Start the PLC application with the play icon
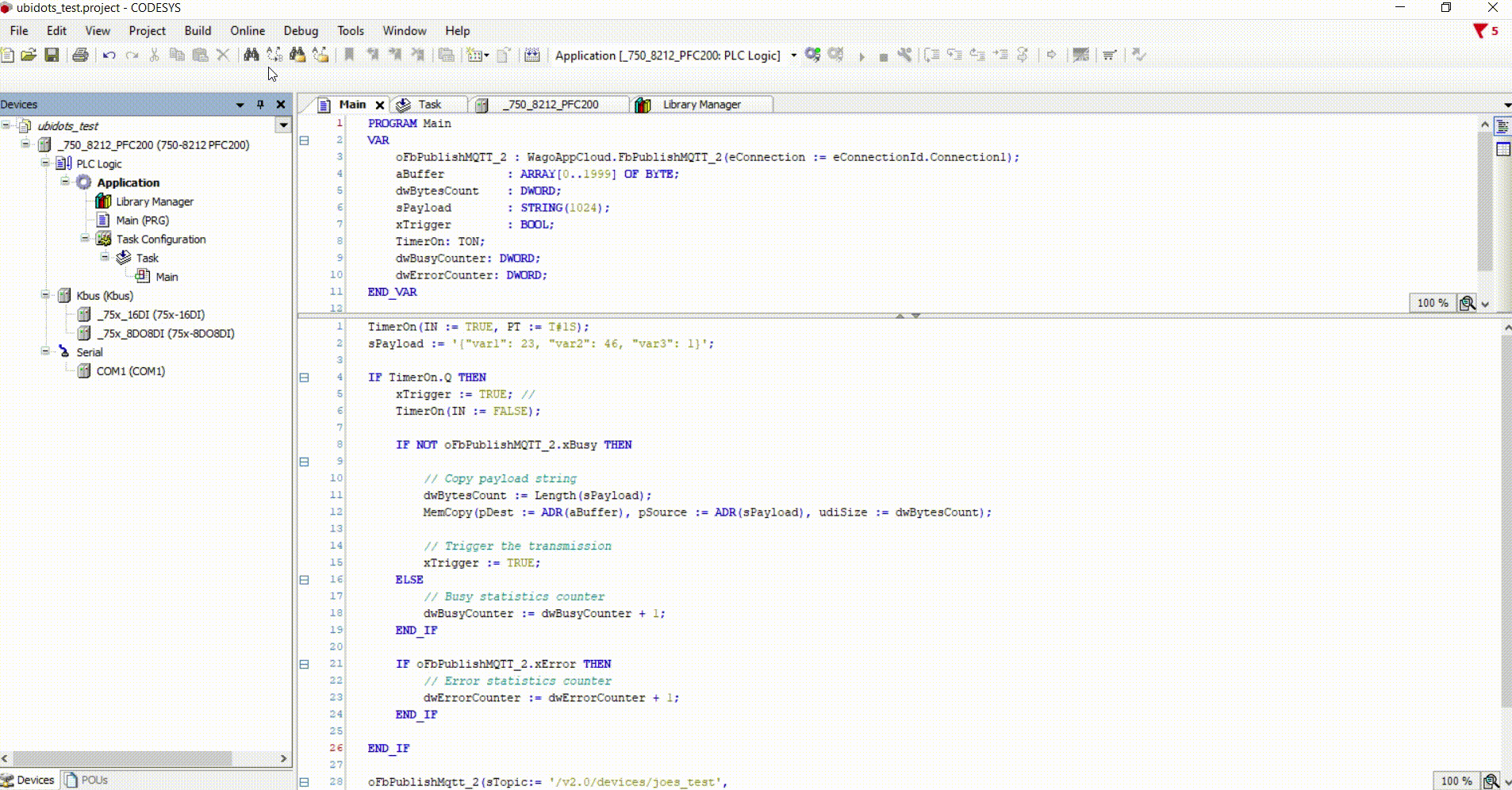Screen dimensions: 1512x790 point(861,56)
